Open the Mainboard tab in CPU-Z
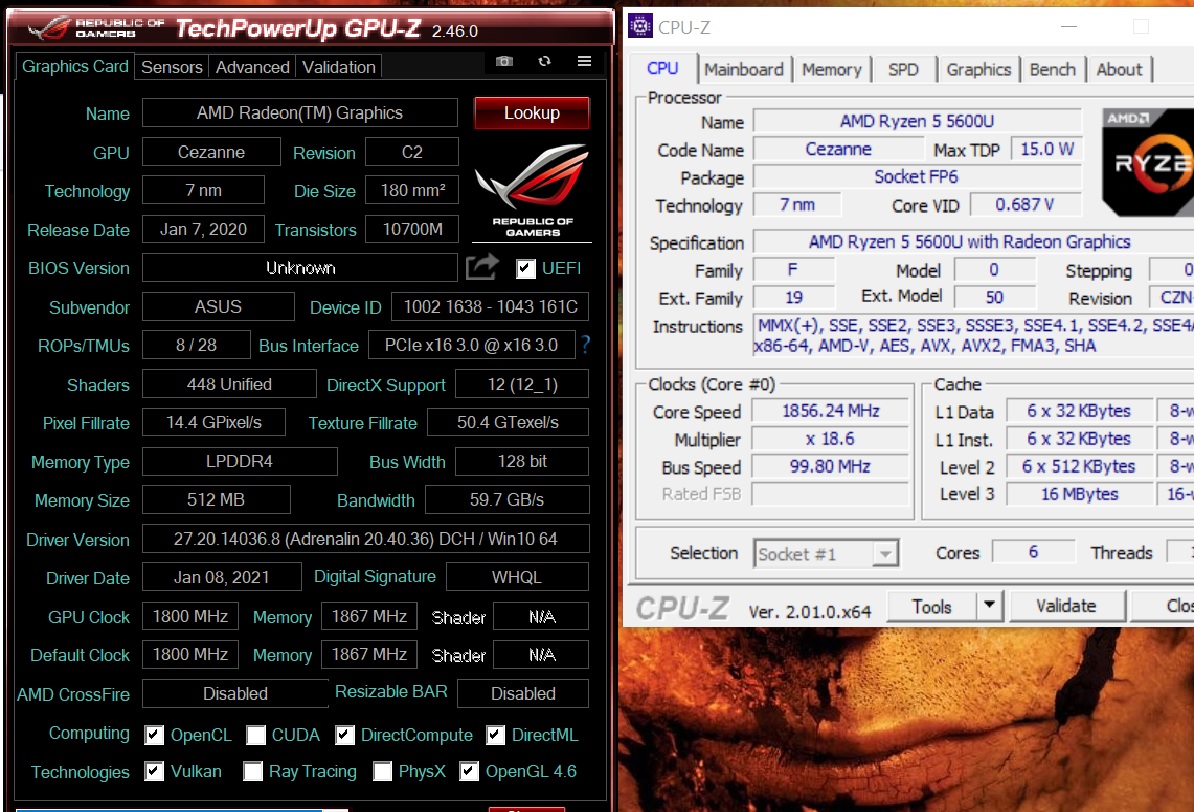 744,69
